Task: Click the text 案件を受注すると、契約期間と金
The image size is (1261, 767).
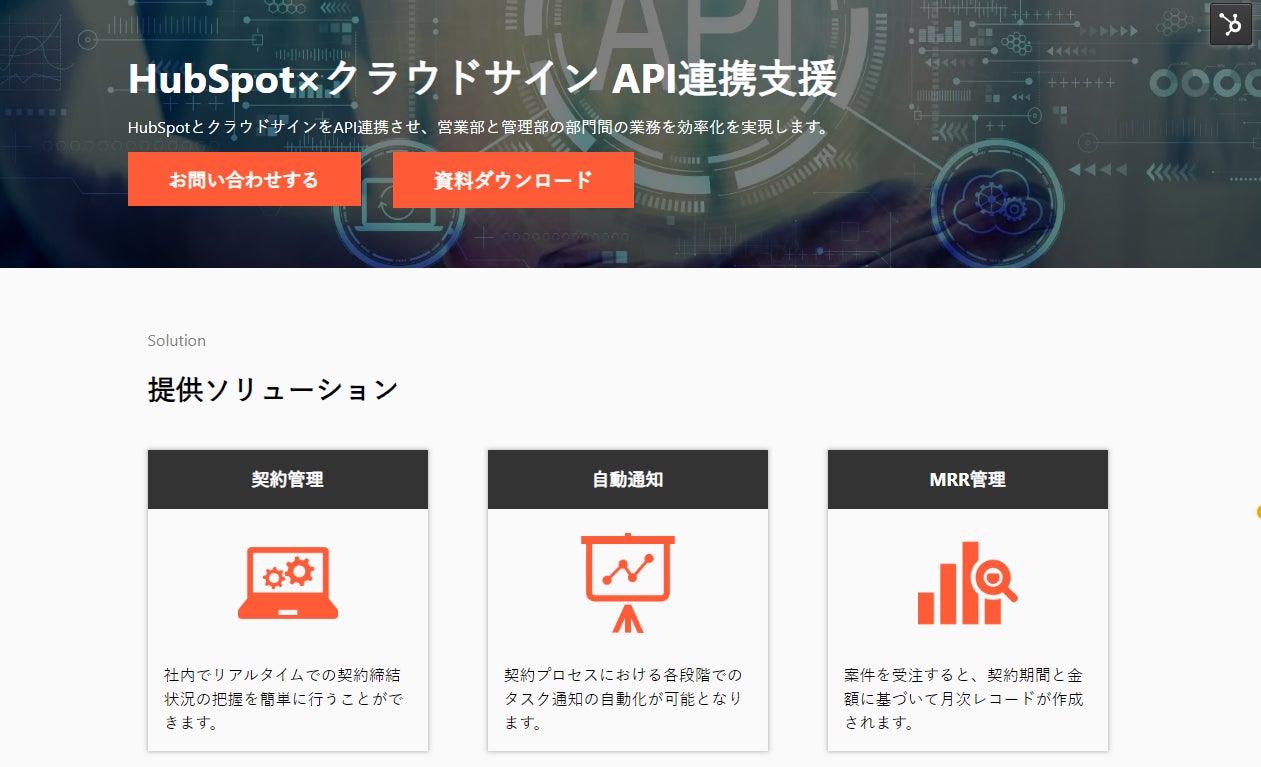Action: [963, 675]
